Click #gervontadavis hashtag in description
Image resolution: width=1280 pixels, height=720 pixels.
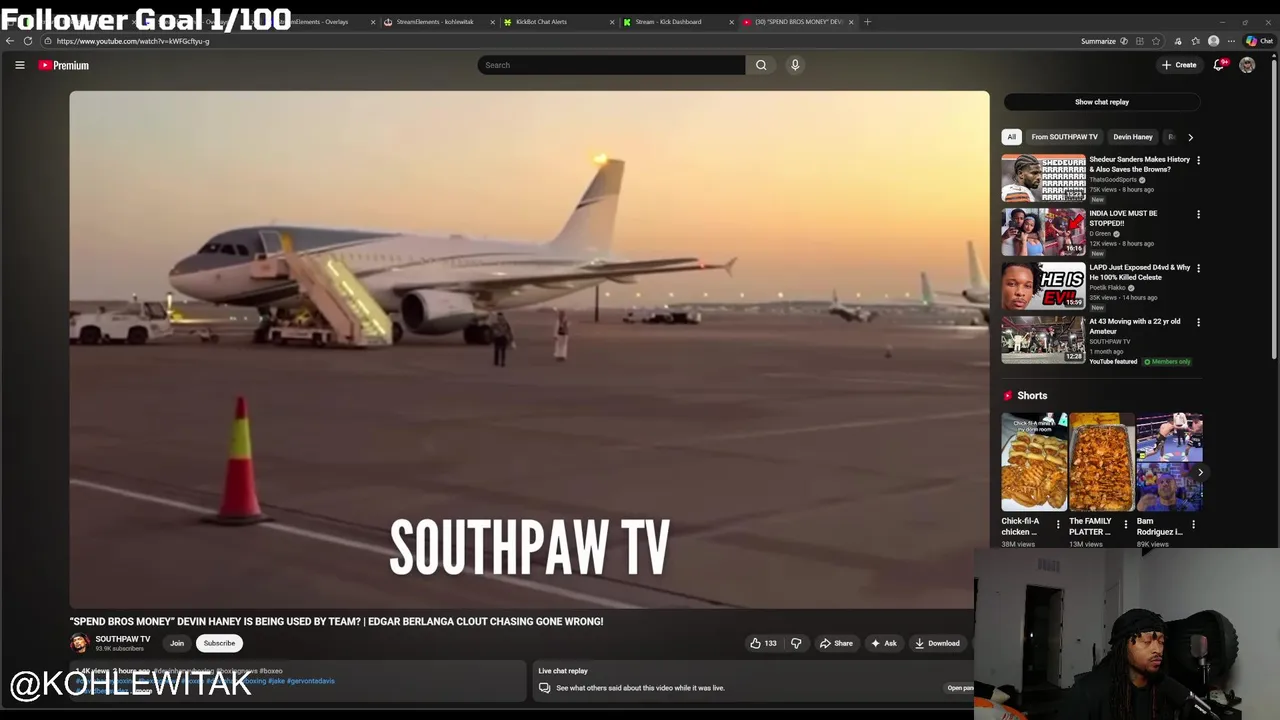click(x=311, y=681)
